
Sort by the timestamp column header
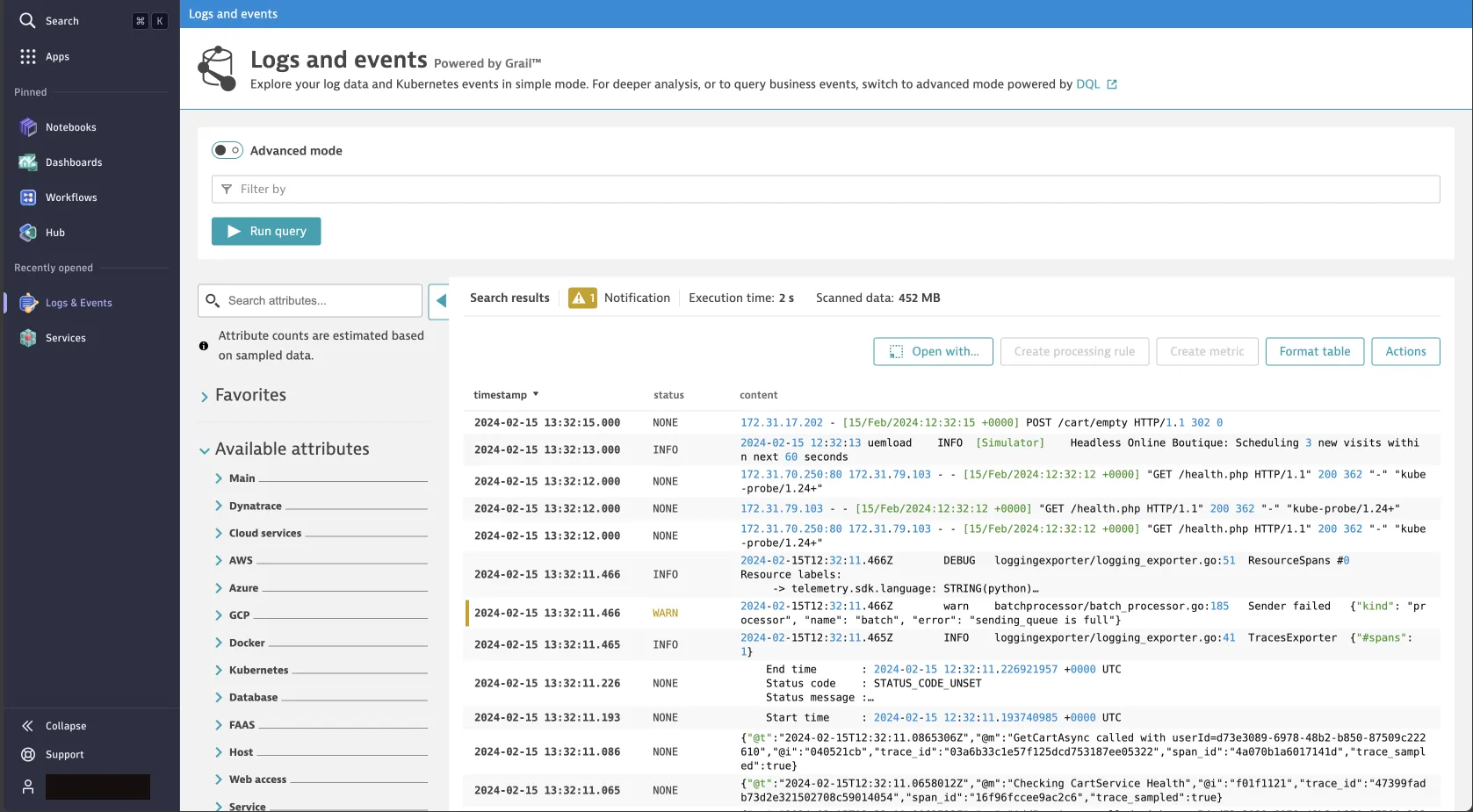[x=506, y=395]
